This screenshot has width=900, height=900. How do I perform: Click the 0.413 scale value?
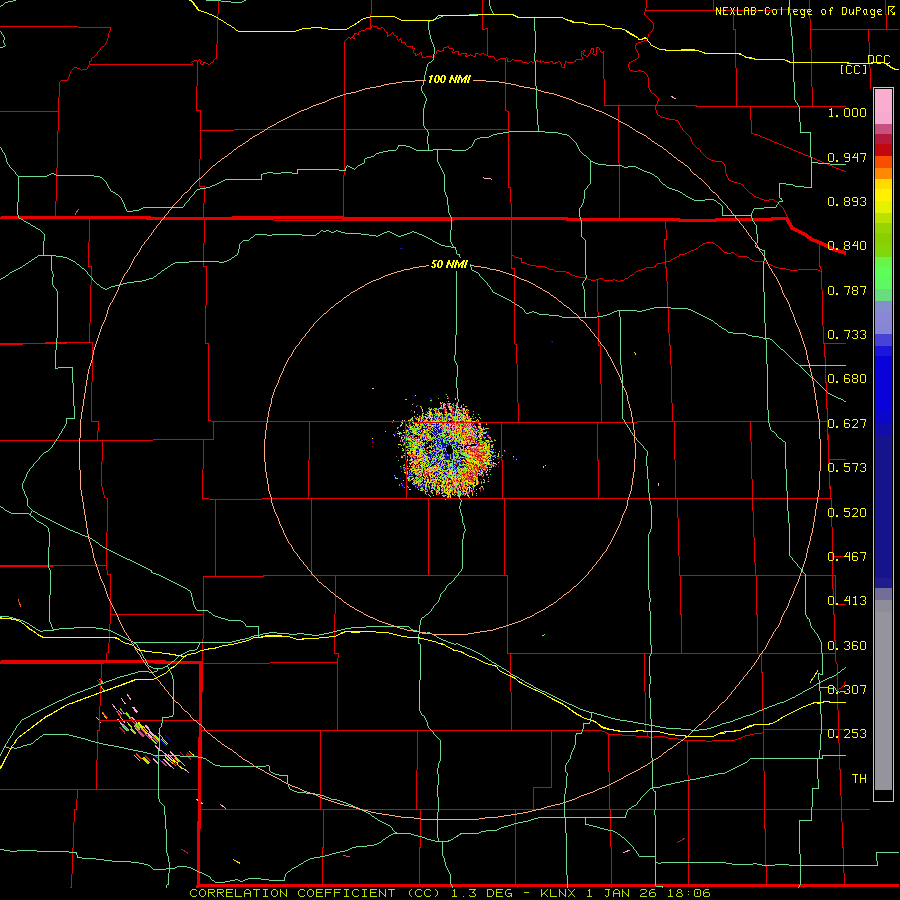(847, 600)
